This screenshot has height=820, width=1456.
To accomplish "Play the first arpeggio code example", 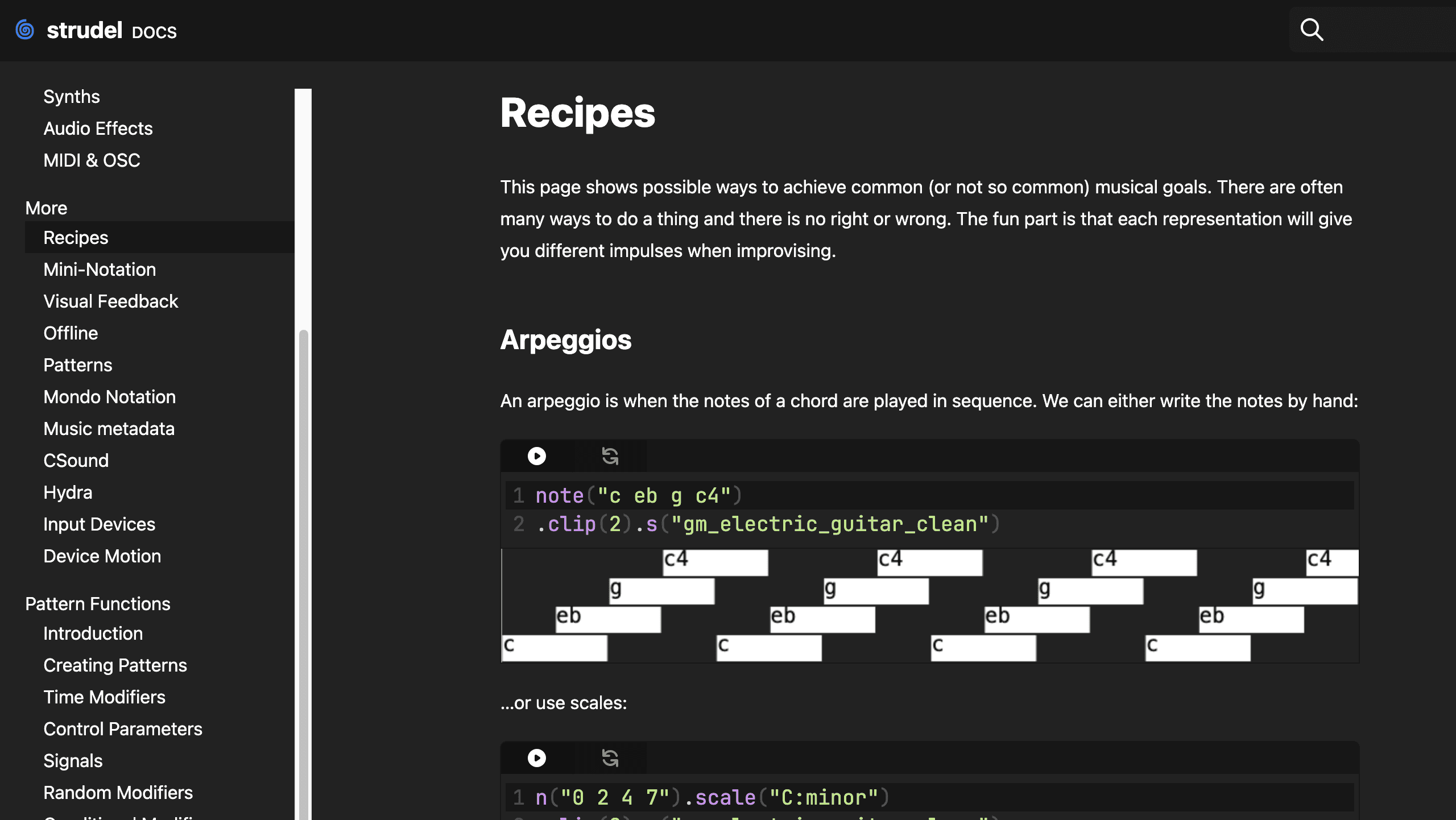I will pos(536,455).
